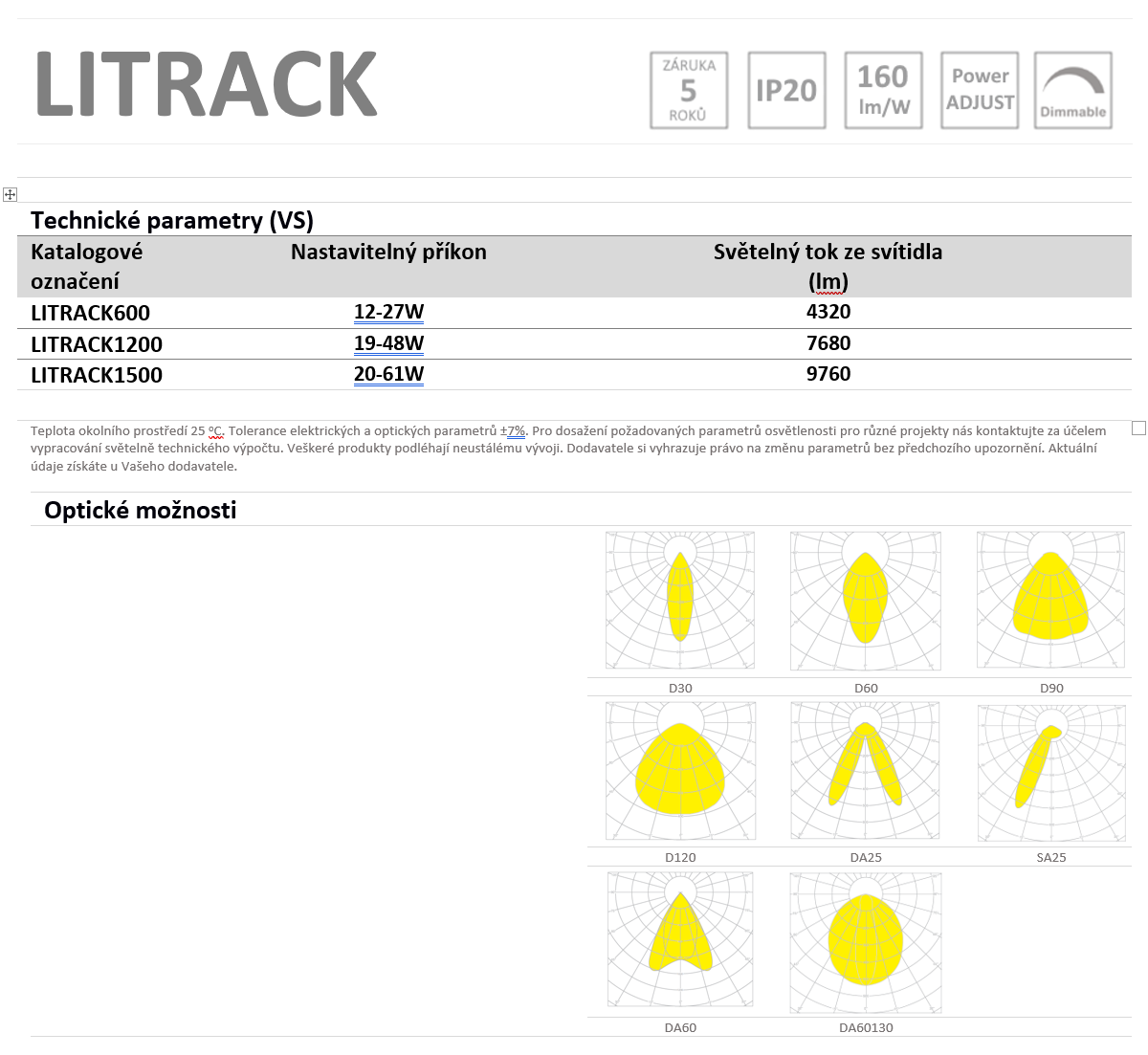Click the 'Technické parametry (VS)' heading
Image resolution: width=1148 pixels, height=1055 pixels.
[172, 220]
